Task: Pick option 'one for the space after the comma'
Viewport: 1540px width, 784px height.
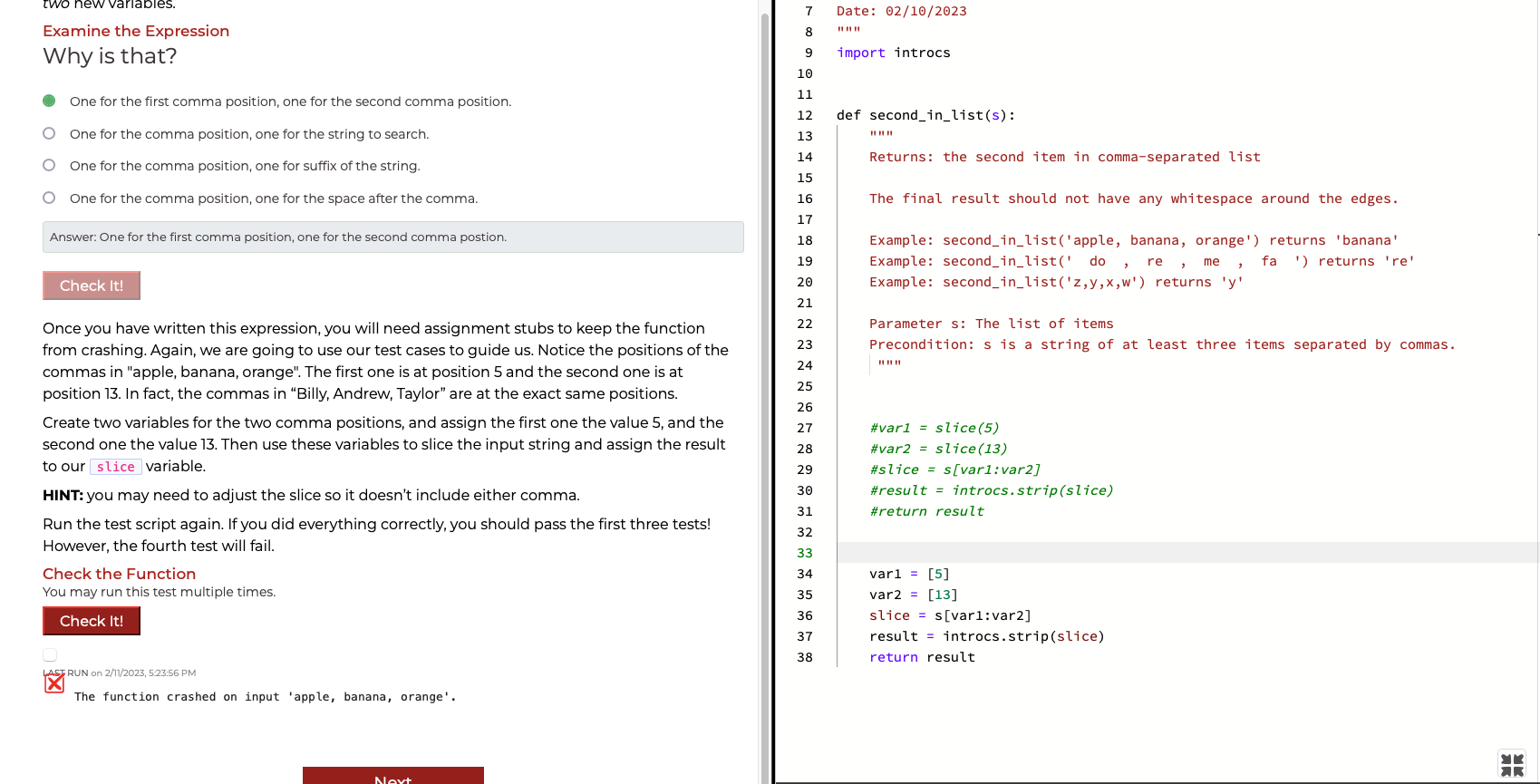Action: (49, 198)
